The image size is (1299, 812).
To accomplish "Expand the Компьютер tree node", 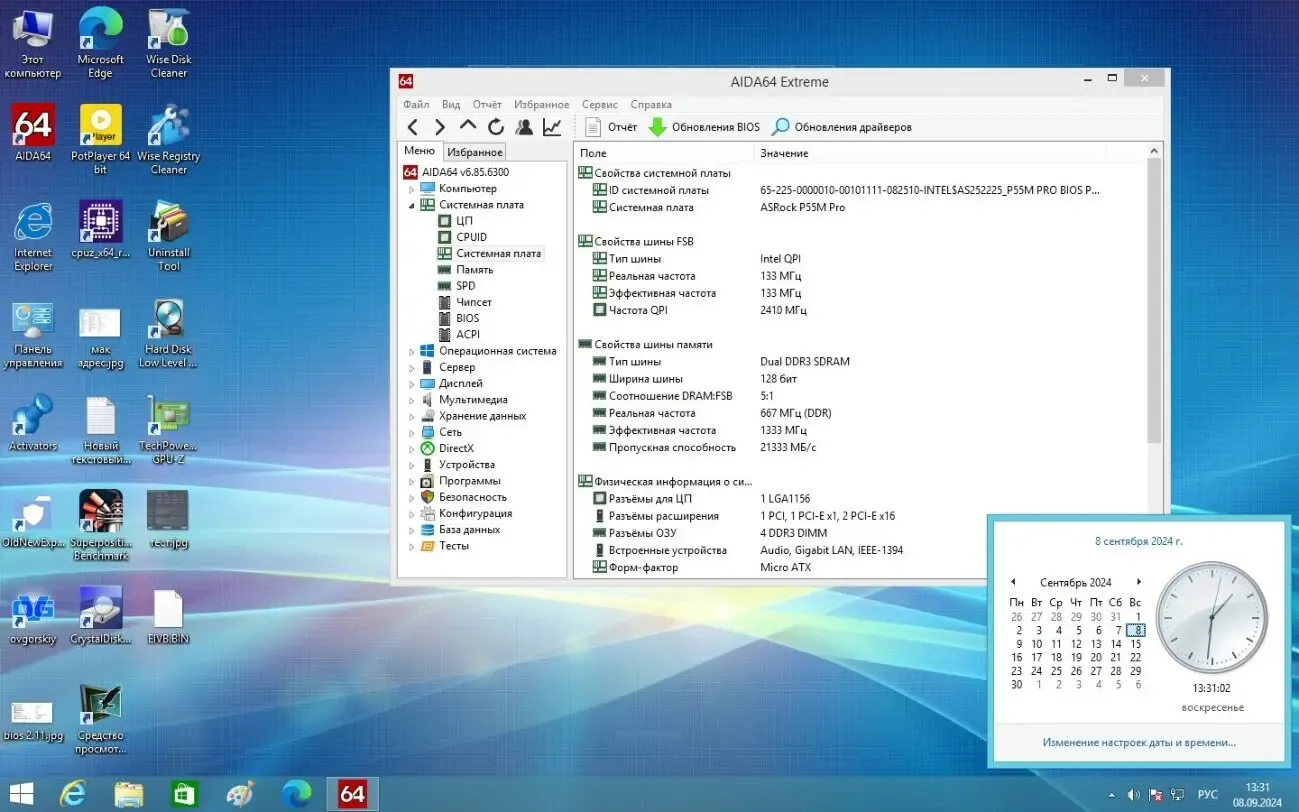I will (411, 189).
